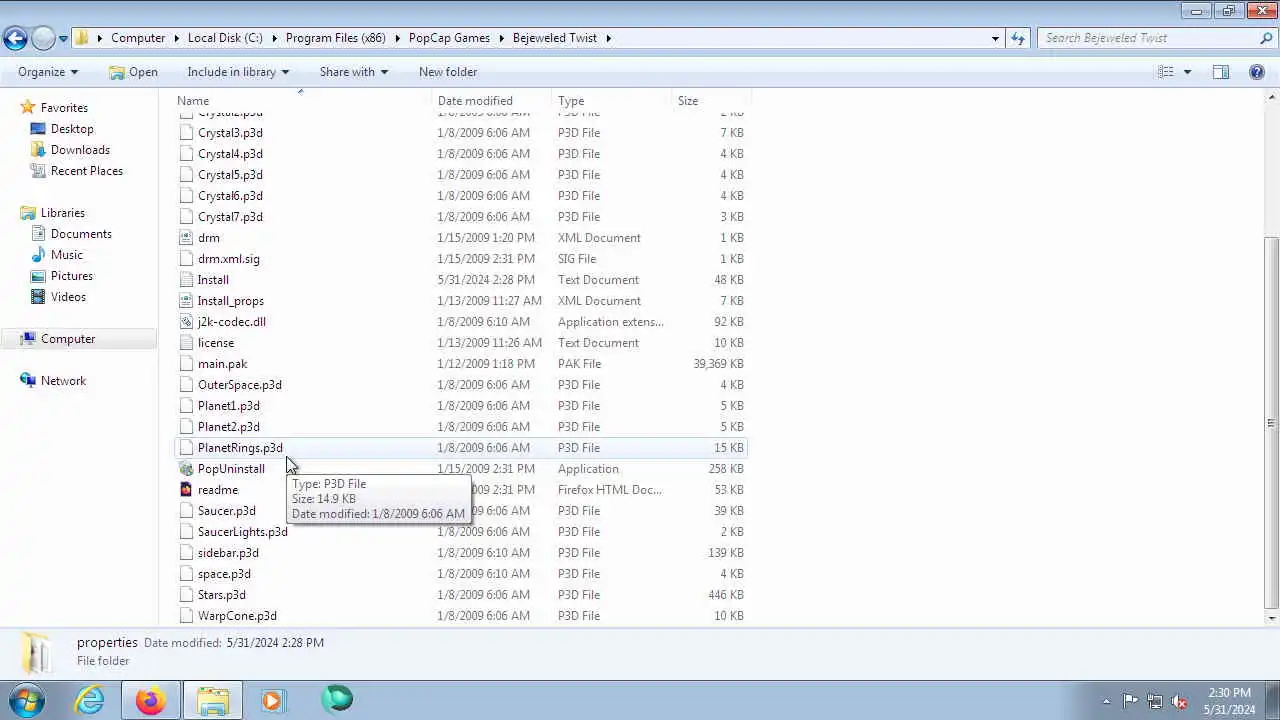Select the main.pak file
This screenshot has height=720, width=1280.
(222, 364)
